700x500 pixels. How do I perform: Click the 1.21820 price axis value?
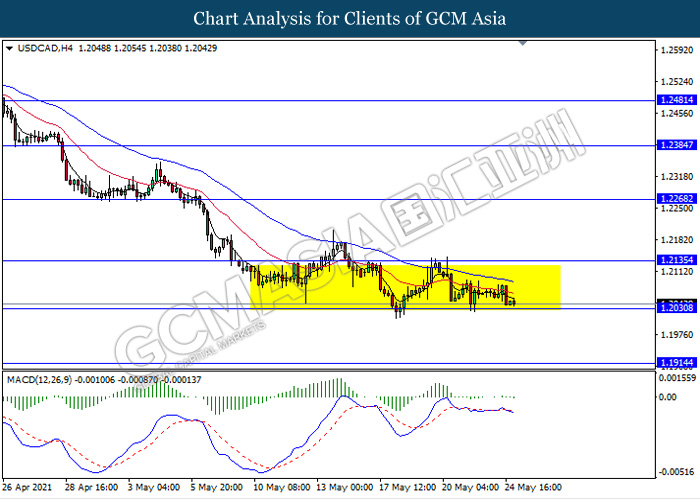[x=677, y=240]
